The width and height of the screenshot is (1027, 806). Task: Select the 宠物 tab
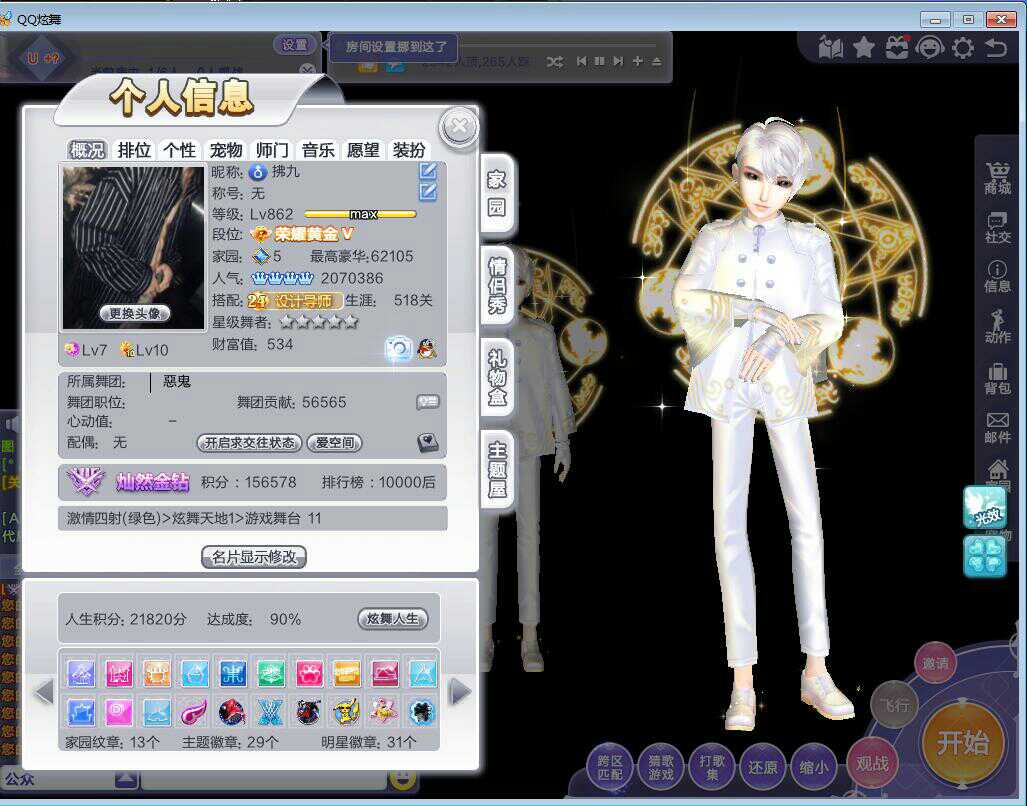coord(226,150)
